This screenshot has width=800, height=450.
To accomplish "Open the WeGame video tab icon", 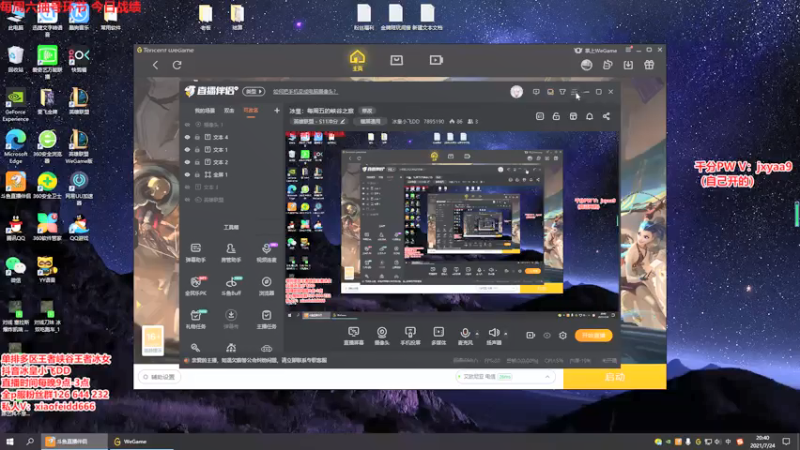I will click(x=436, y=60).
